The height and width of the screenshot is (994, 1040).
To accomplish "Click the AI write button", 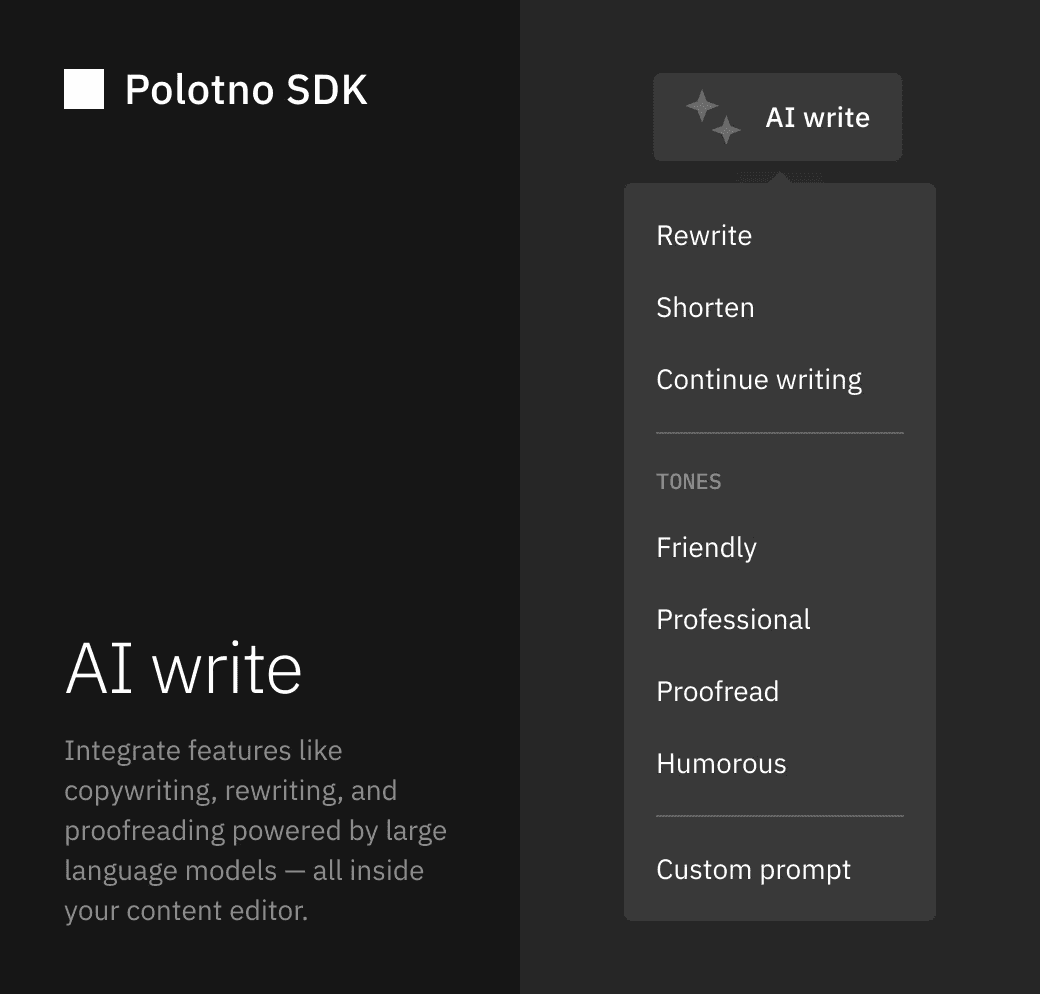I will [777, 117].
